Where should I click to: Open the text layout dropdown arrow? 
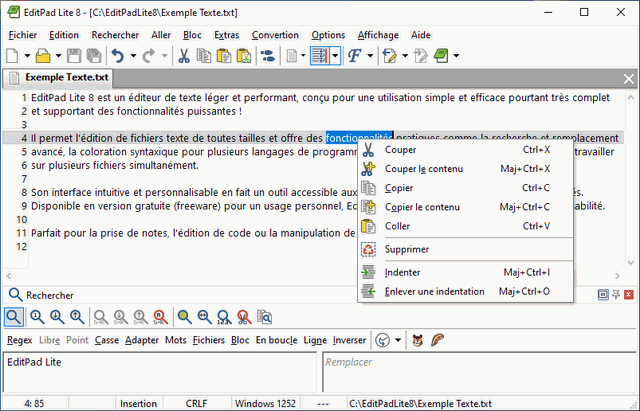click(x=303, y=56)
